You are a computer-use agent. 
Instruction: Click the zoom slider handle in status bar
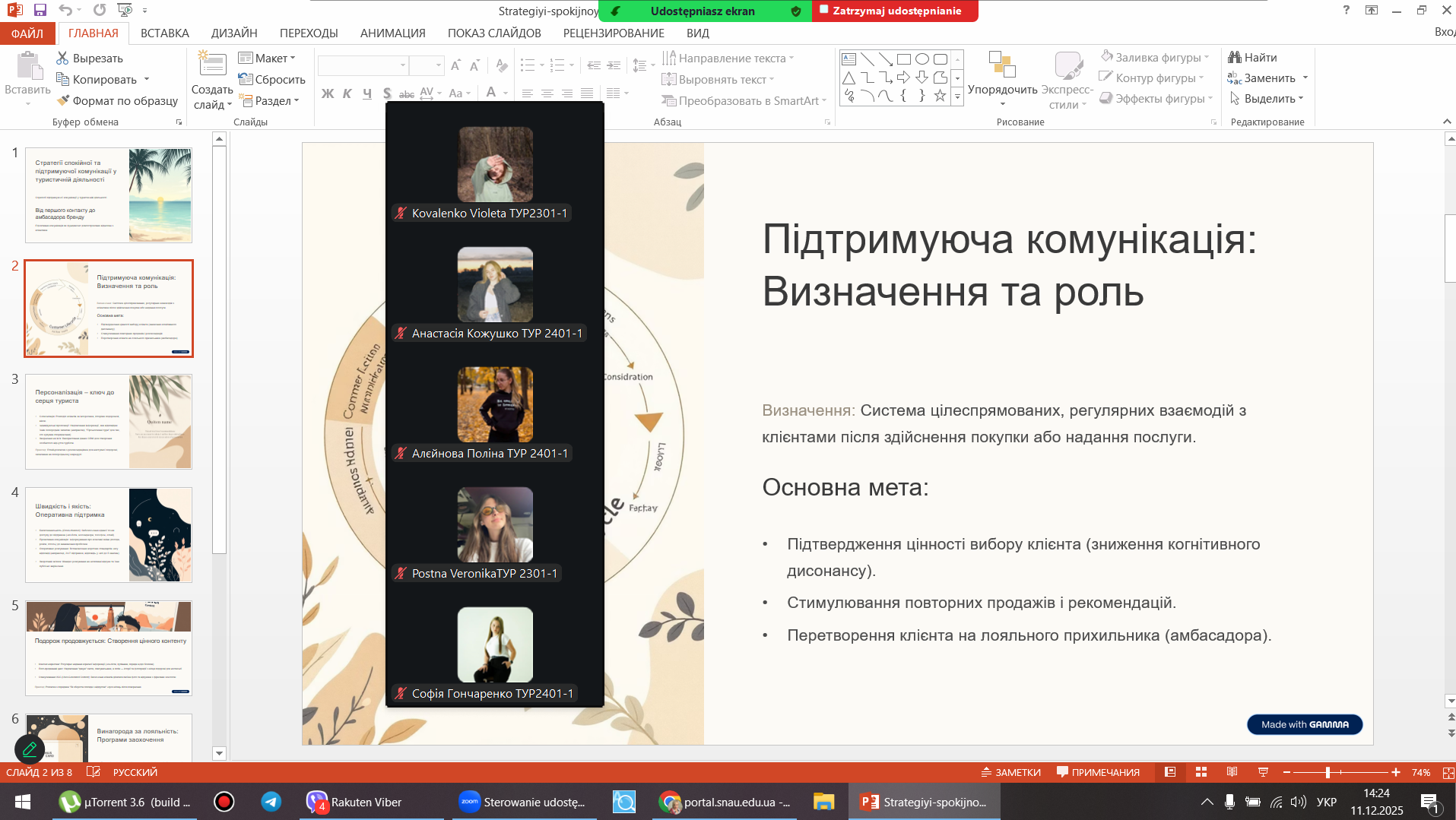1328,772
